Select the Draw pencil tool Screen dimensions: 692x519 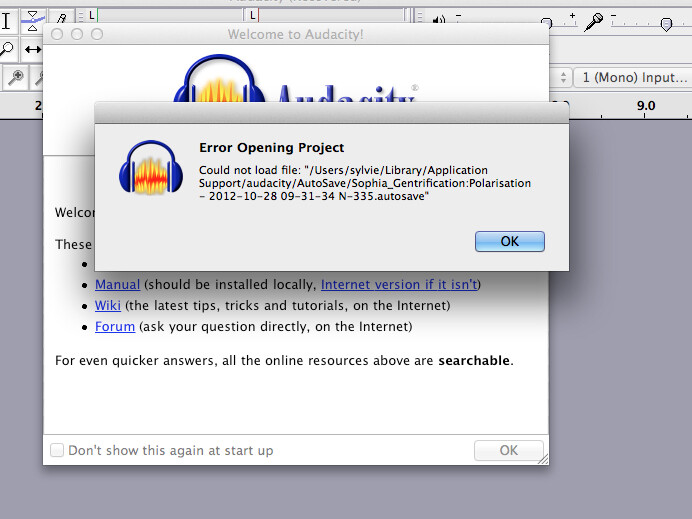coord(61,19)
